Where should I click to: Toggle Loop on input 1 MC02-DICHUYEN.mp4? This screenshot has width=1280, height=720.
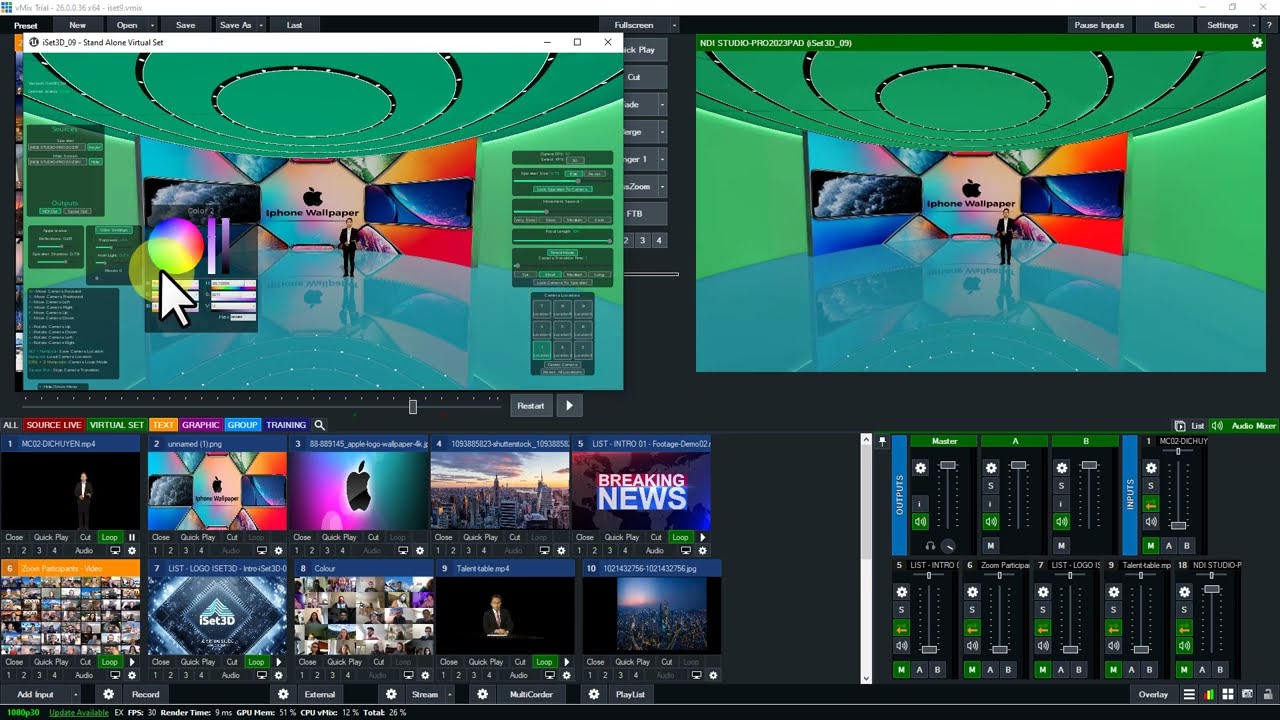point(109,537)
